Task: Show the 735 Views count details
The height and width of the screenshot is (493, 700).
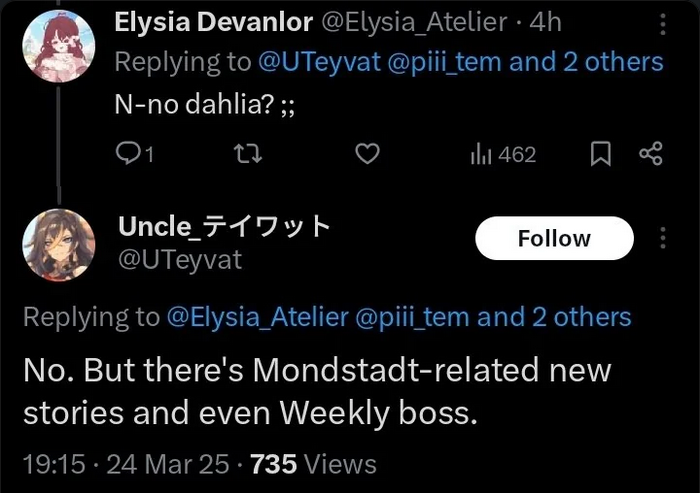Action: (313, 464)
